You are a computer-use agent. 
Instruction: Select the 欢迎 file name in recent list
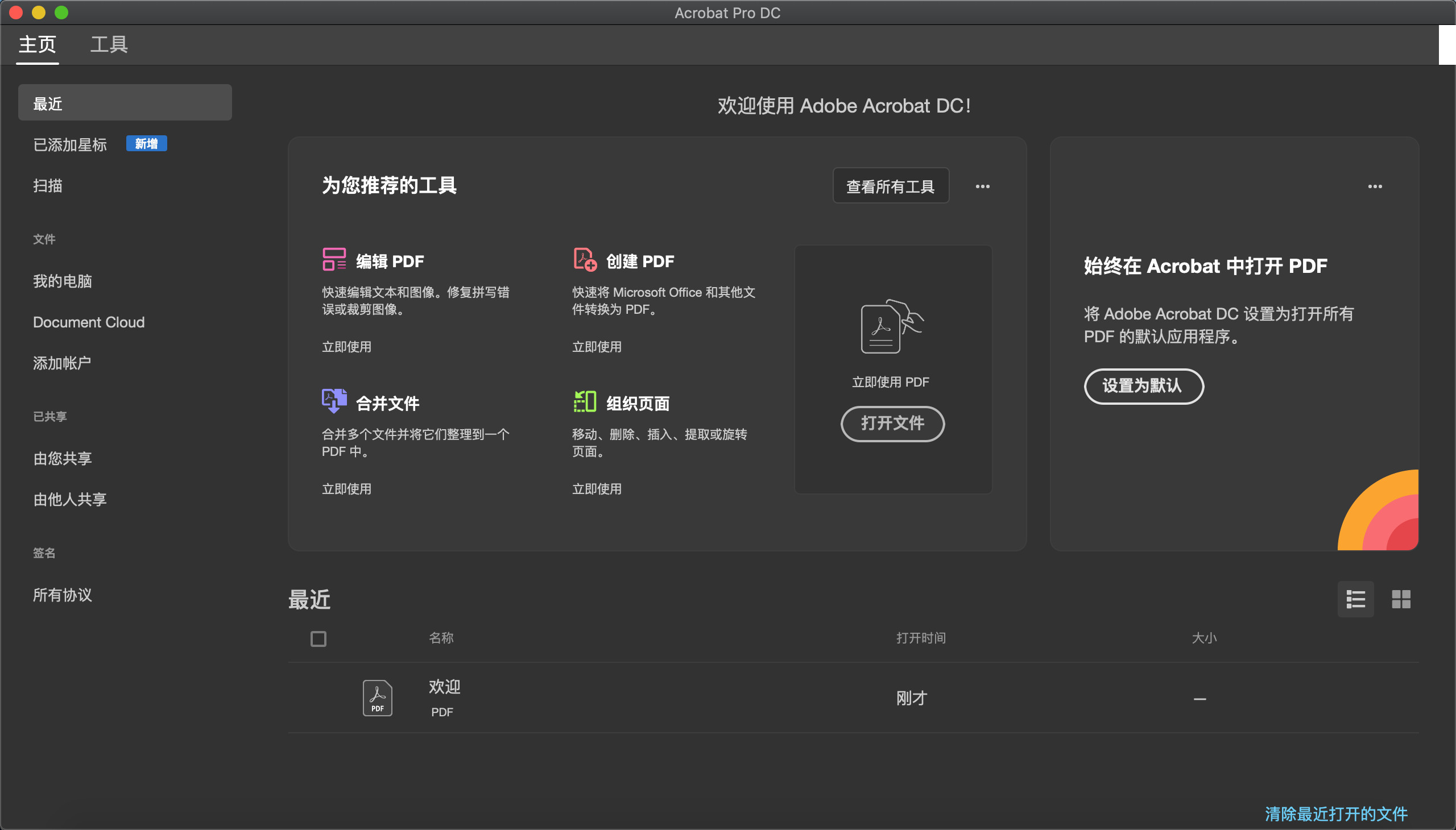point(445,687)
